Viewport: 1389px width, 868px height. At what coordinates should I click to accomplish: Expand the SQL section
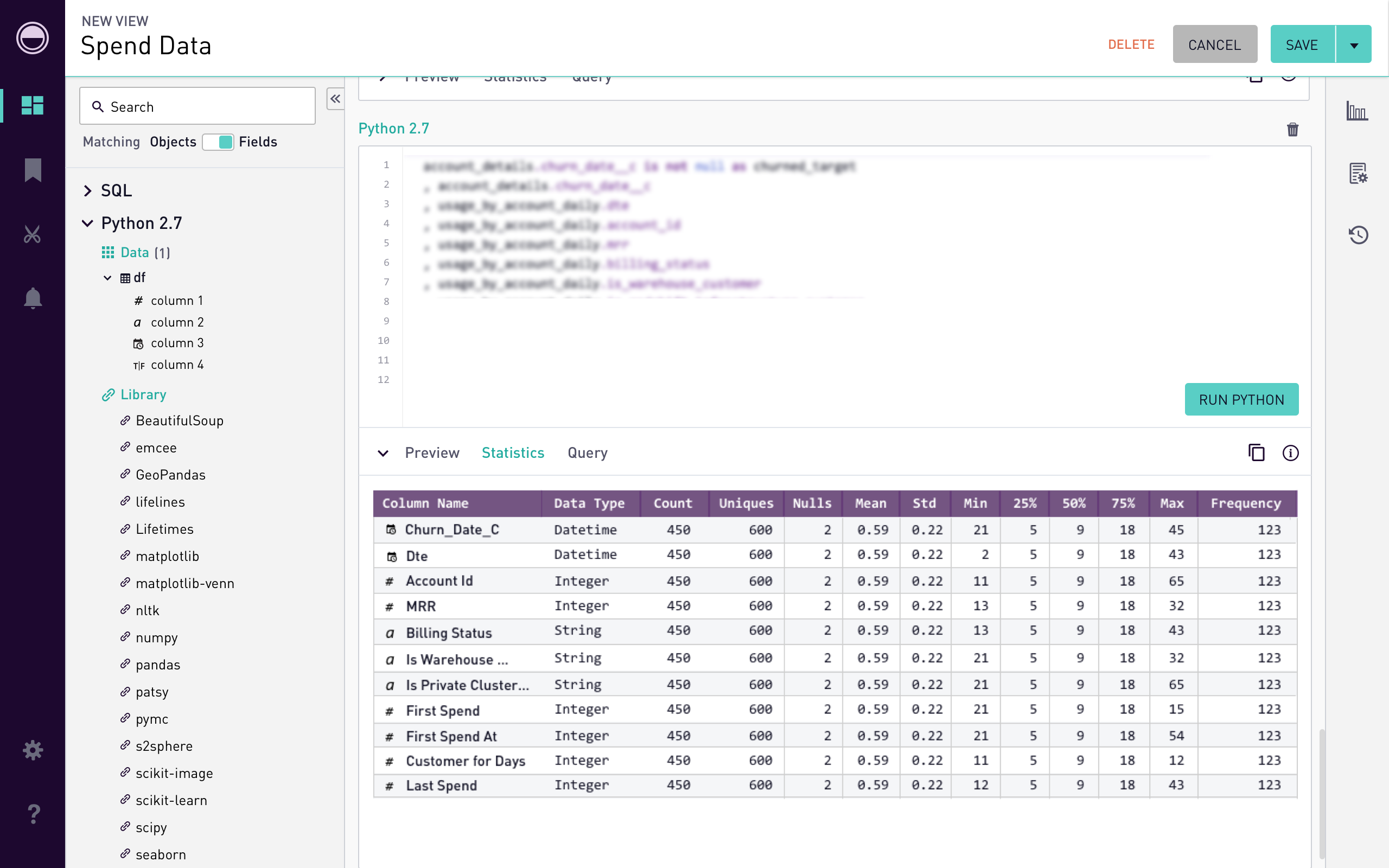[87, 190]
